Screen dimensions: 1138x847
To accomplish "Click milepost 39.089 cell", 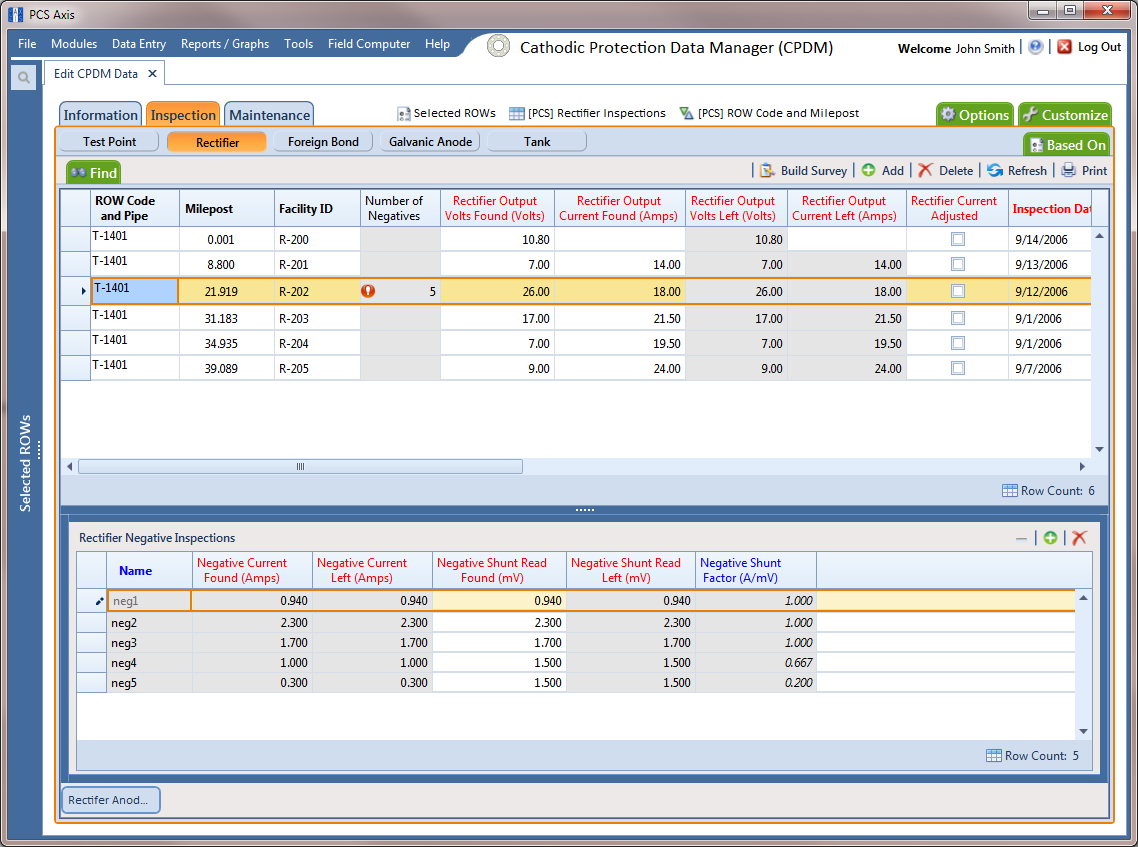I will click(226, 368).
